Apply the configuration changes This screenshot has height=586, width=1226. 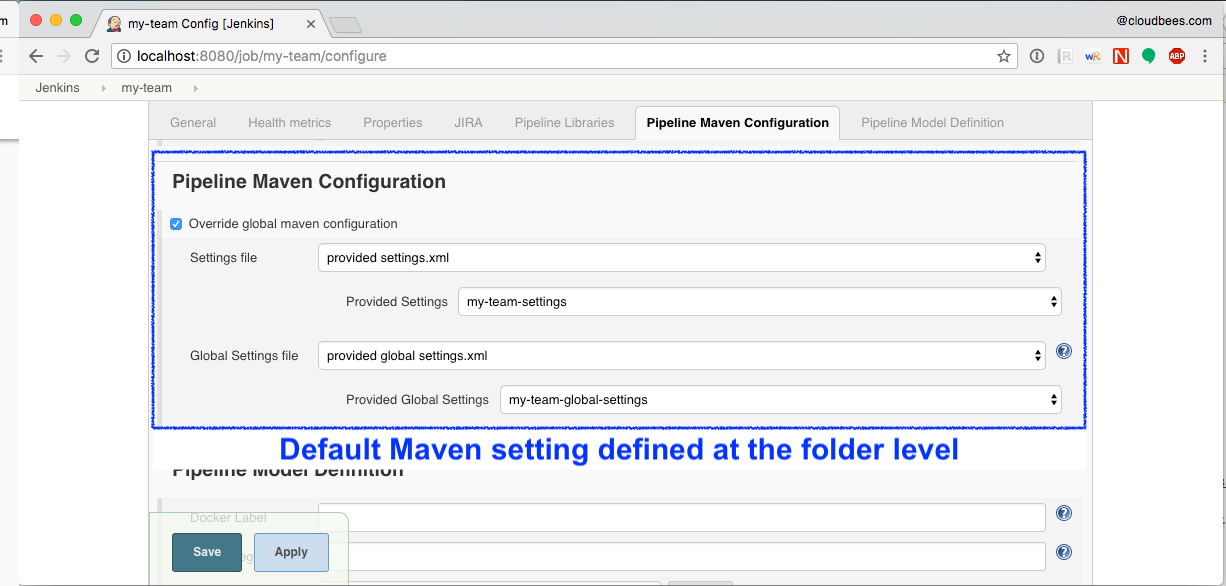(291, 552)
